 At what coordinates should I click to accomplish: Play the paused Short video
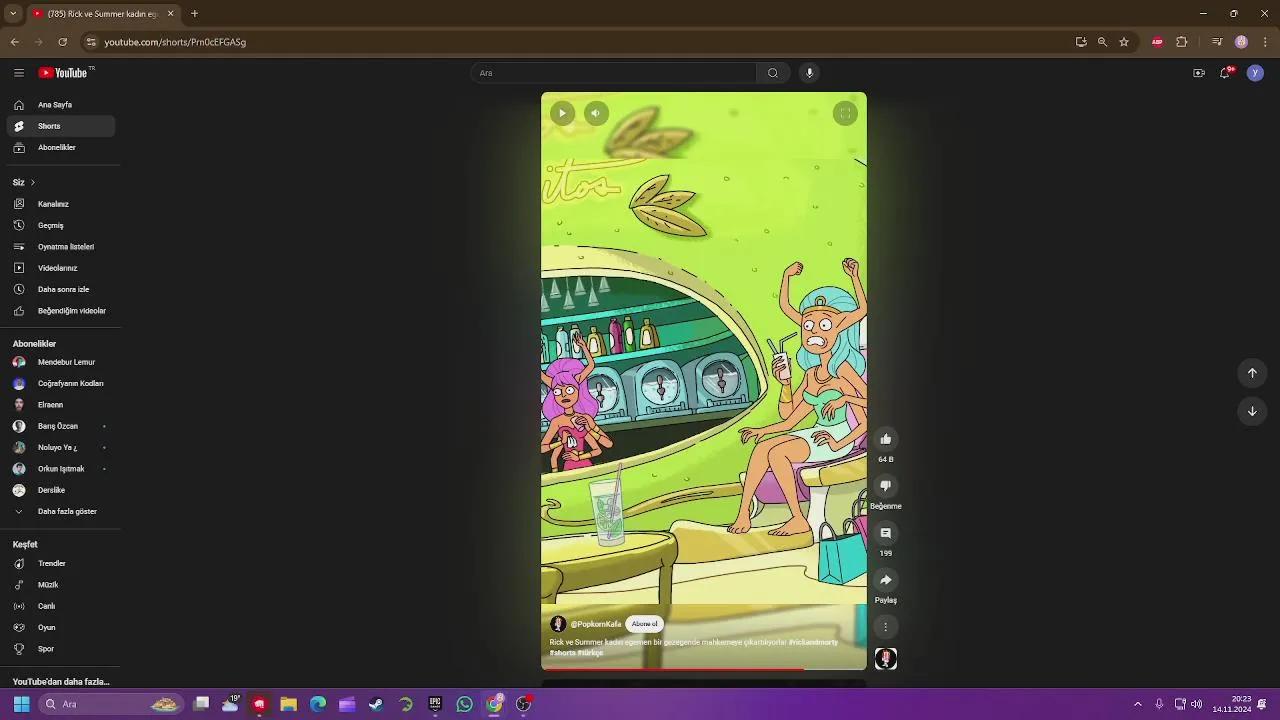point(562,113)
